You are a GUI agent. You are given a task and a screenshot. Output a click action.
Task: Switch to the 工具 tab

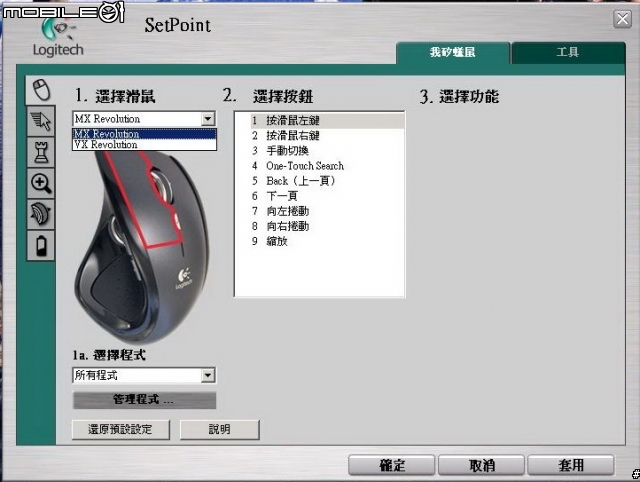coord(568,53)
